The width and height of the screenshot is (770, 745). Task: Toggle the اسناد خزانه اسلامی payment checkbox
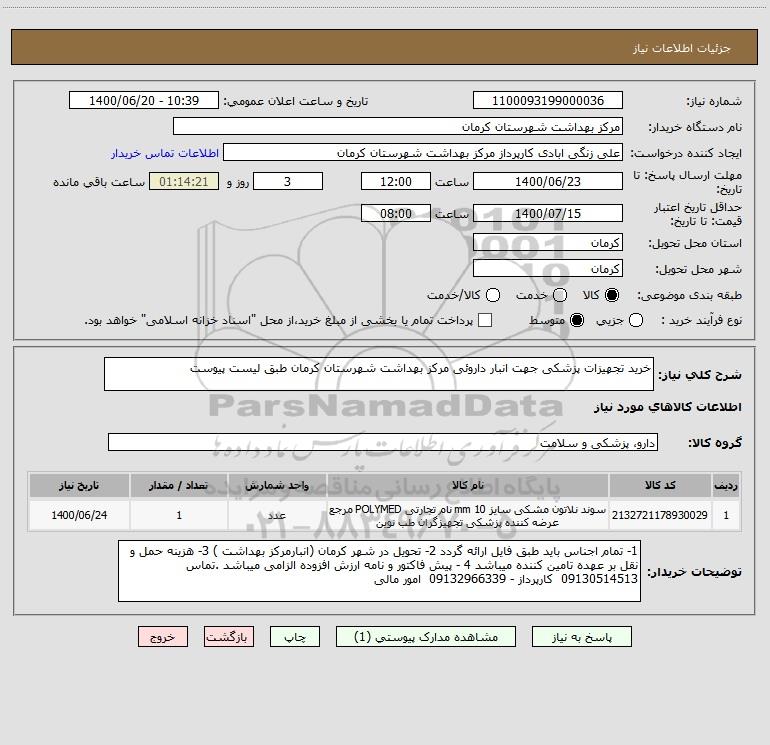click(x=485, y=320)
